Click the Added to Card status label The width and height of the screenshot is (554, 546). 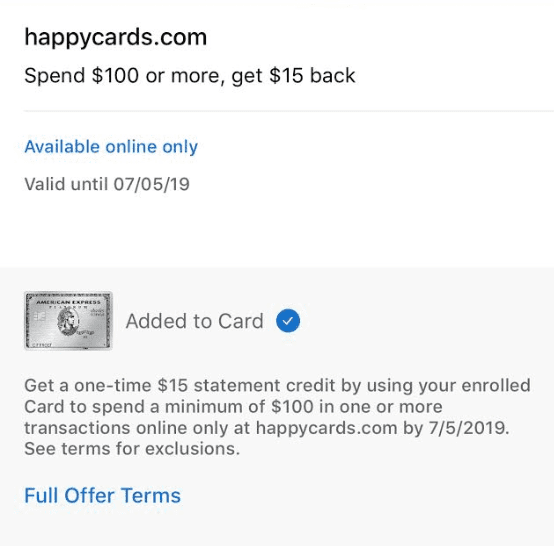click(x=195, y=321)
